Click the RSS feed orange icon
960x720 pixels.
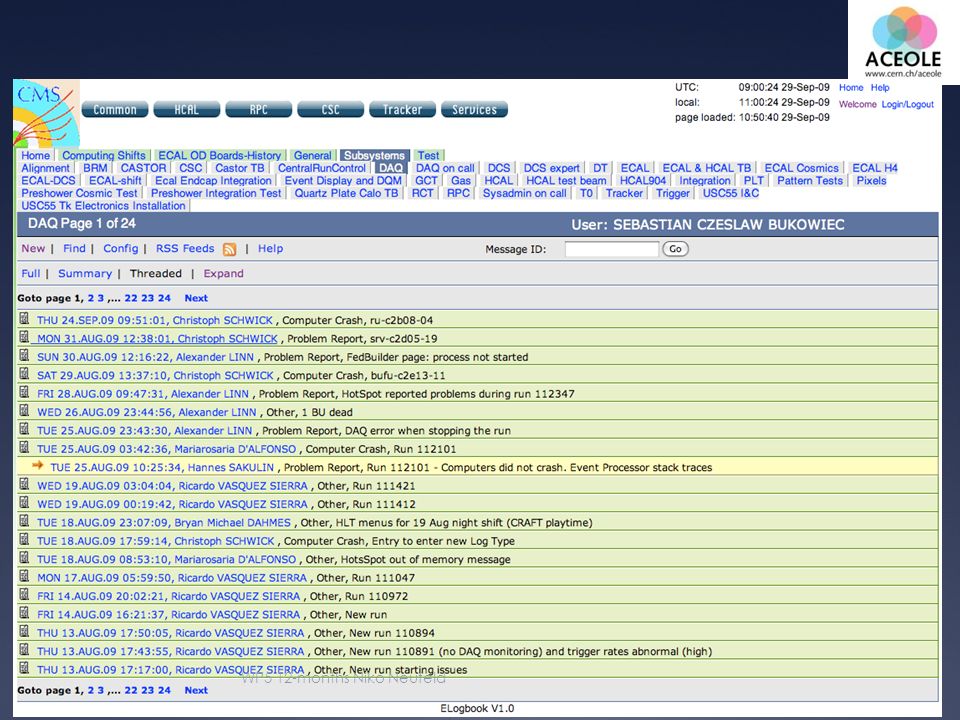[230, 249]
